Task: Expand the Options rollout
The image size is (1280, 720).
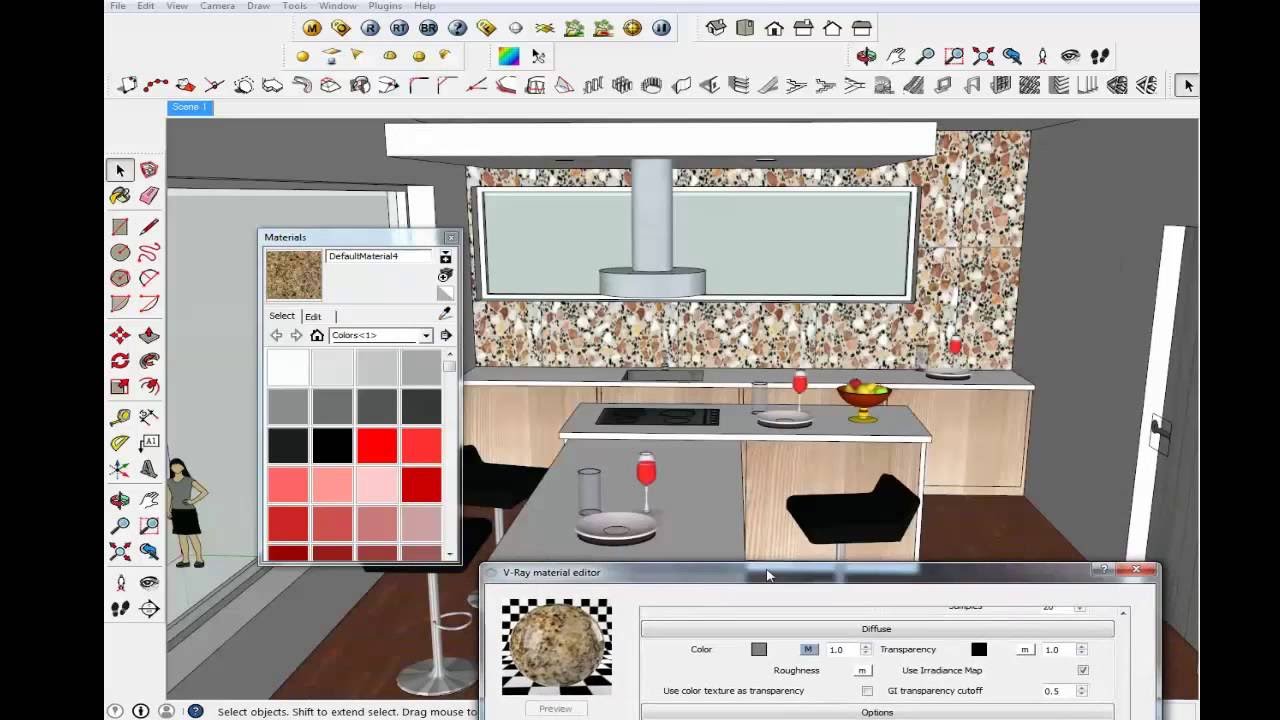Action: click(x=877, y=712)
